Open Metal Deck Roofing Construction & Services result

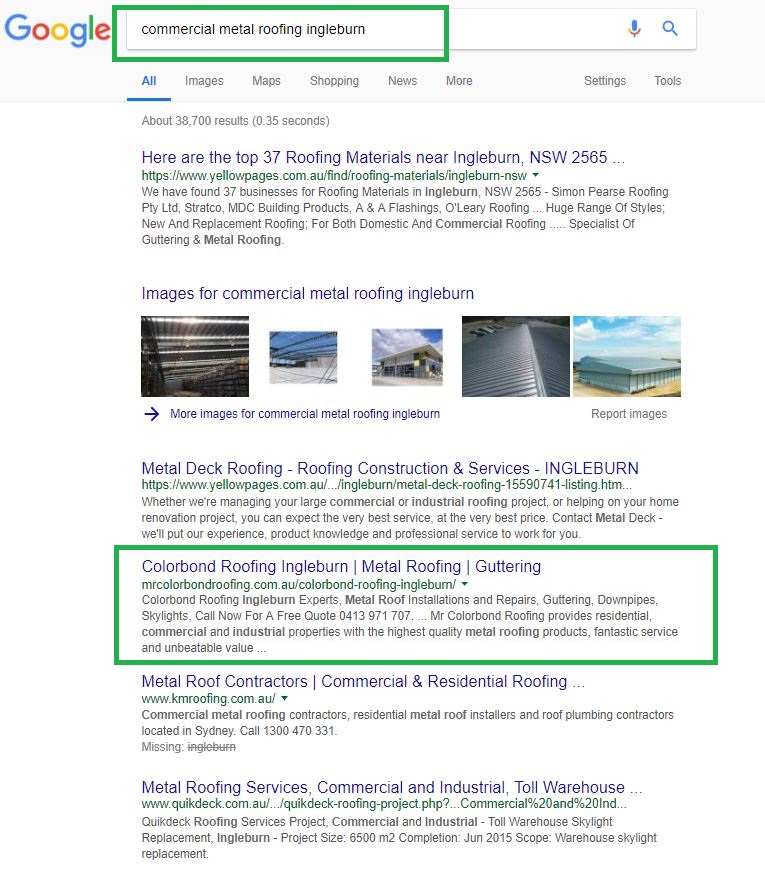coord(390,468)
